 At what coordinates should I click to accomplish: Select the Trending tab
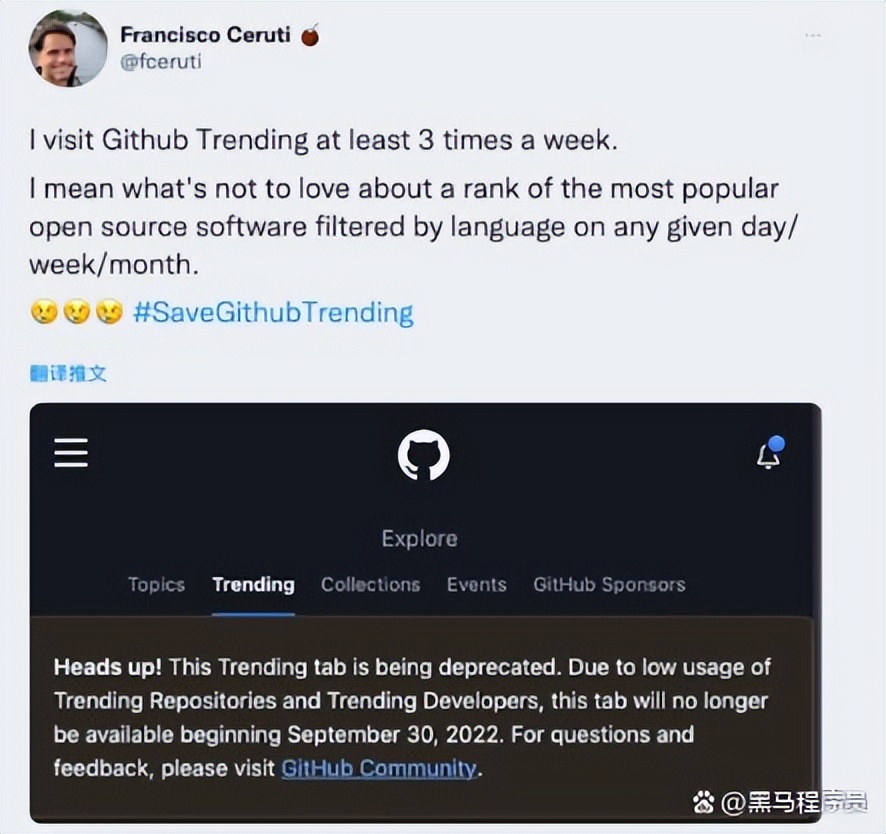[x=253, y=585]
